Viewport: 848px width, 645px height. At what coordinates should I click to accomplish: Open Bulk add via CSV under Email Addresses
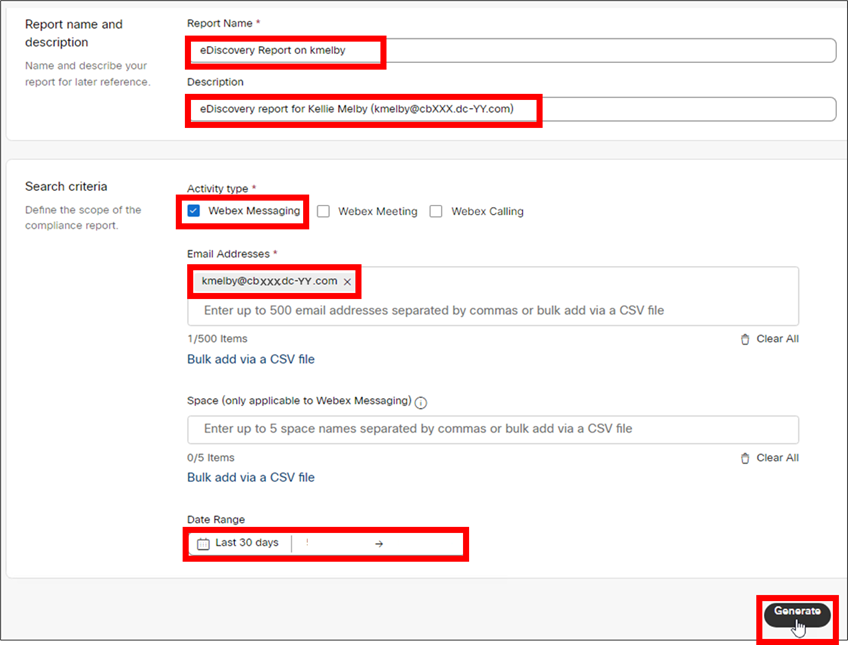point(251,359)
